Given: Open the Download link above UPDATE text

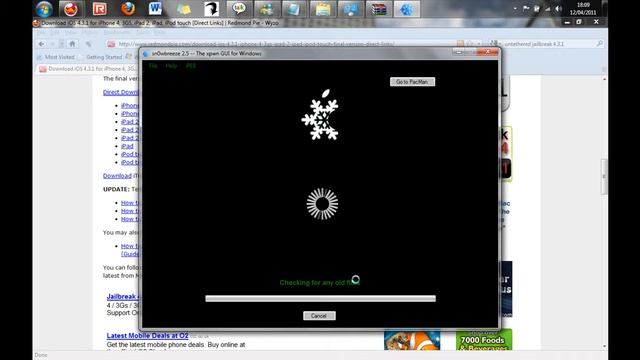Looking at the screenshot, I should (x=117, y=176).
